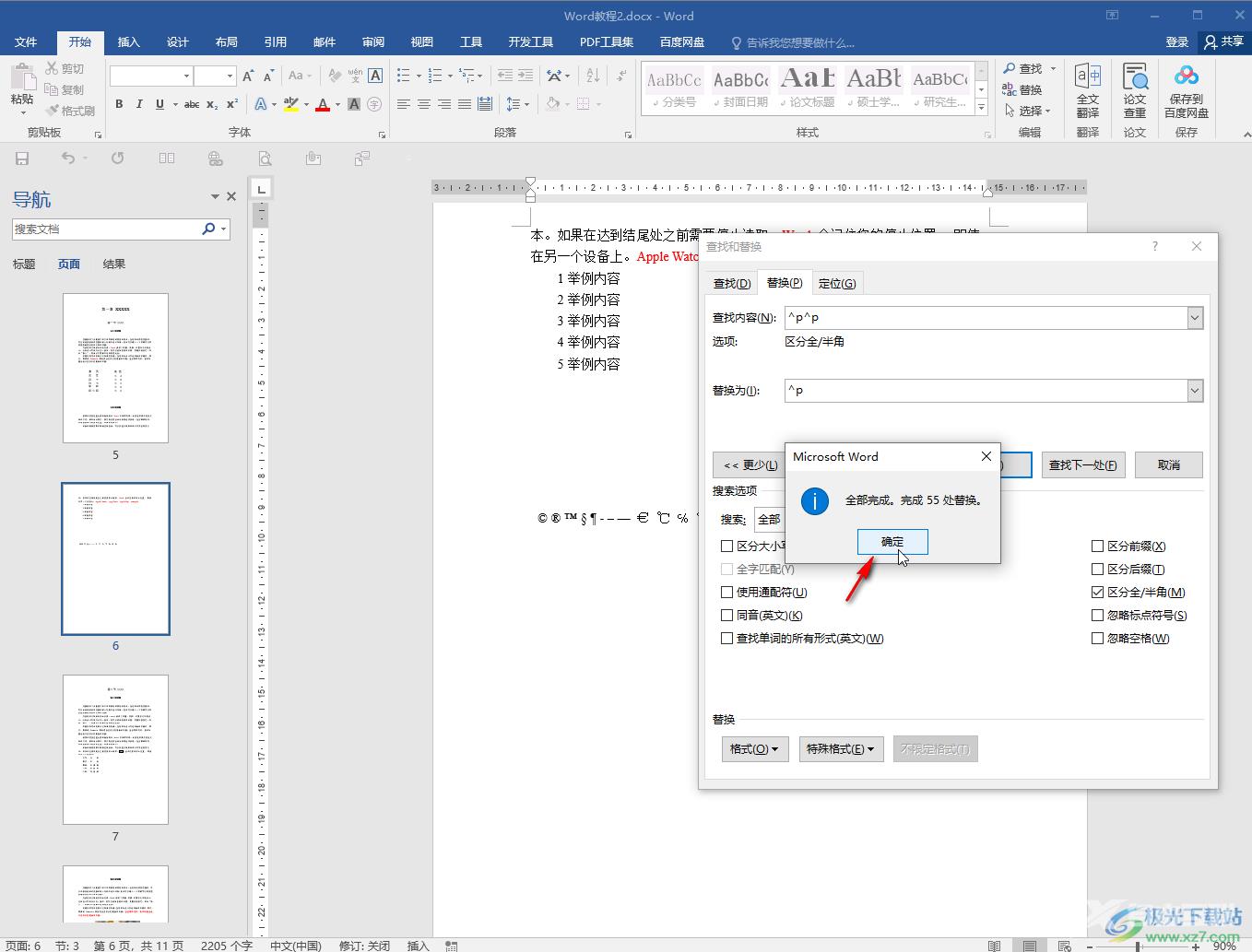Screen dimensions: 1252x952
Task: Click the help question mark in Find dialog
Action: pyautogui.click(x=1155, y=246)
